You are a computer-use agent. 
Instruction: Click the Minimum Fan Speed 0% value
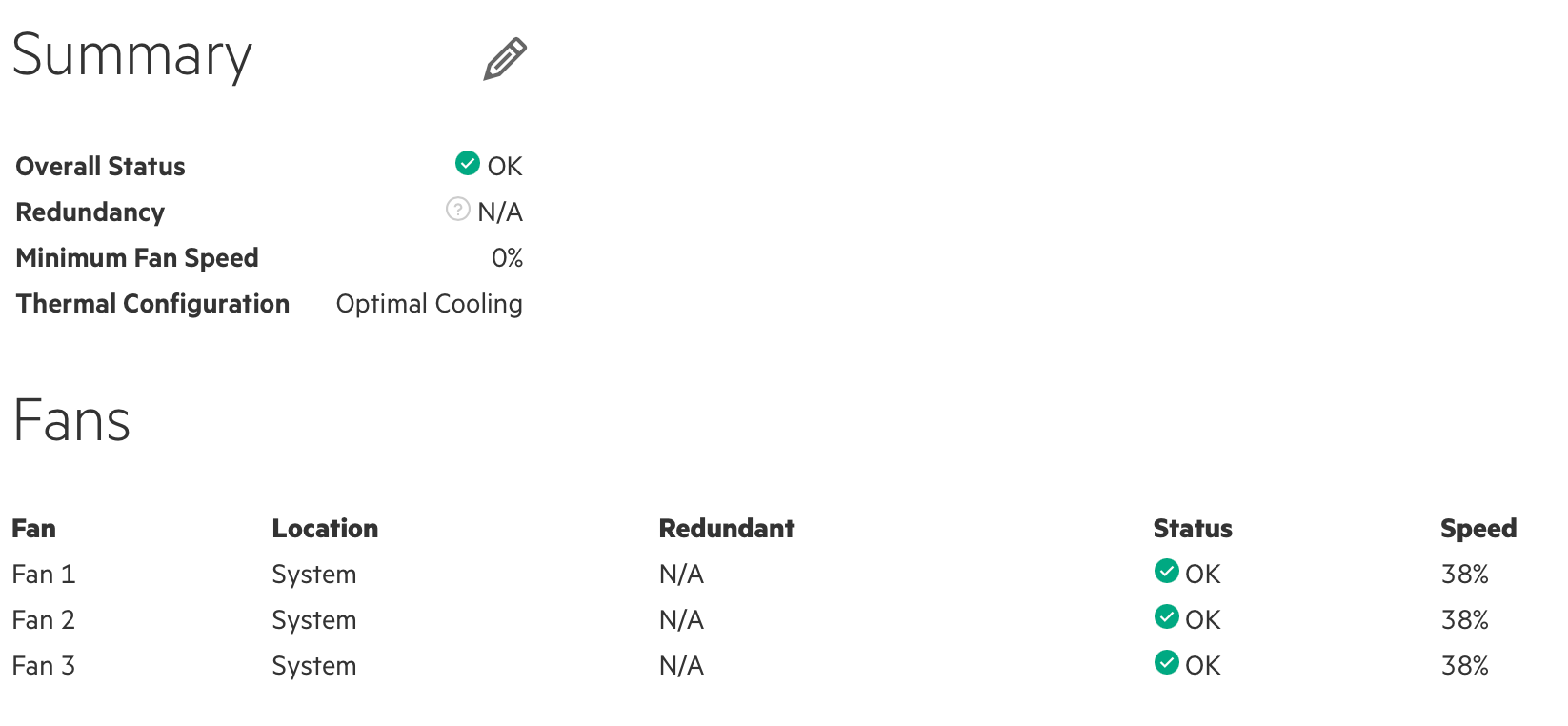click(508, 258)
